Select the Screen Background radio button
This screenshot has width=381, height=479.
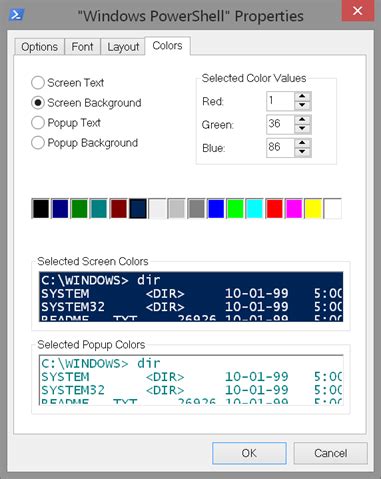(x=86, y=103)
